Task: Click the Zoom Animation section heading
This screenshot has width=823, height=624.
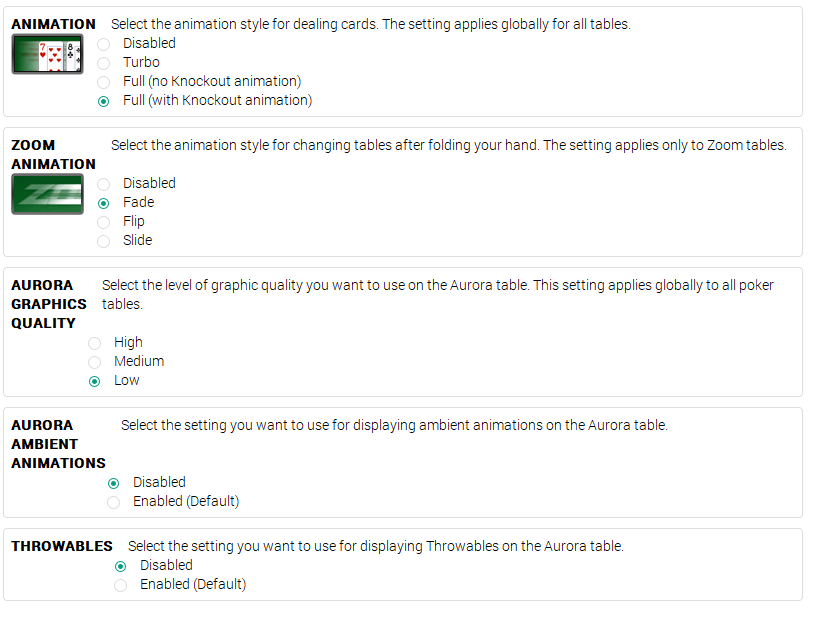Action: (54, 155)
